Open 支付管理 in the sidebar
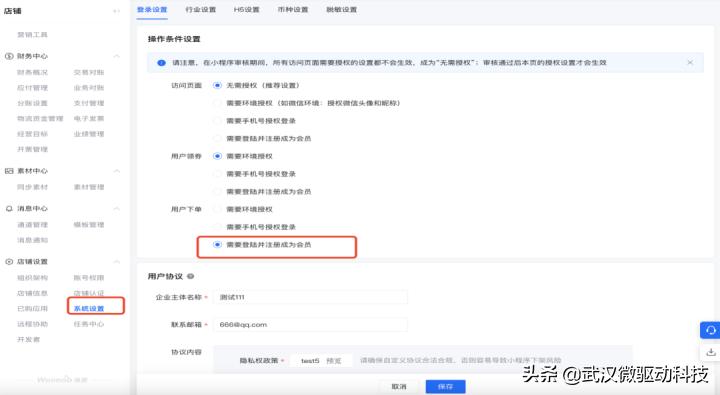This screenshot has width=720, height=395. click(x=89, y=103)
